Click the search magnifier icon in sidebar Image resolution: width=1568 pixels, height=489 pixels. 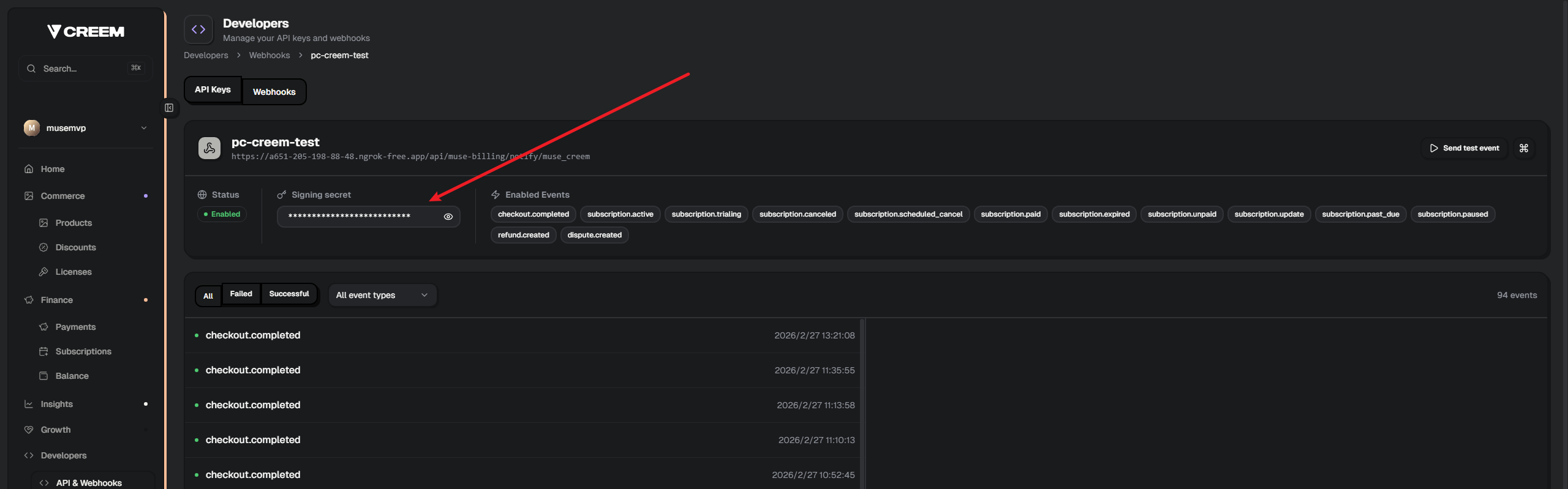pos(31,69)
